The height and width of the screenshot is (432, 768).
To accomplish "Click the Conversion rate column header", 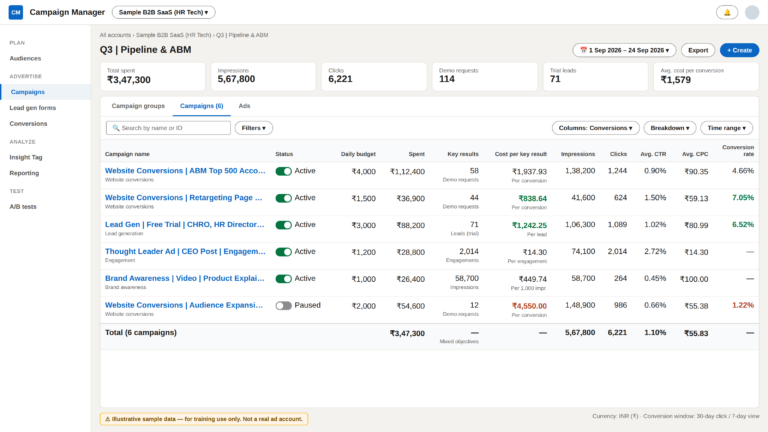I will click(x=738, y=150).
